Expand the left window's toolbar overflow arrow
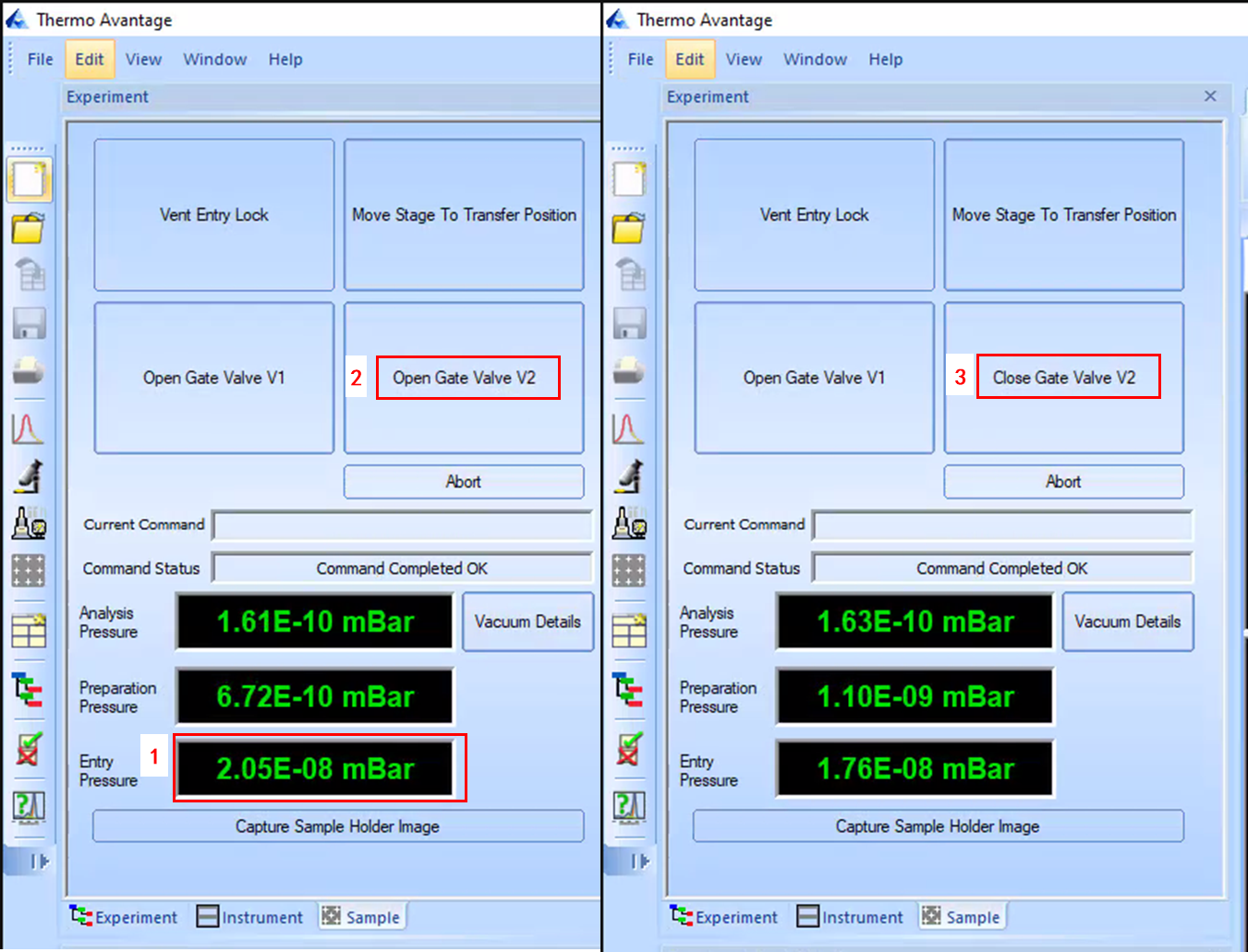 [39, 862]
